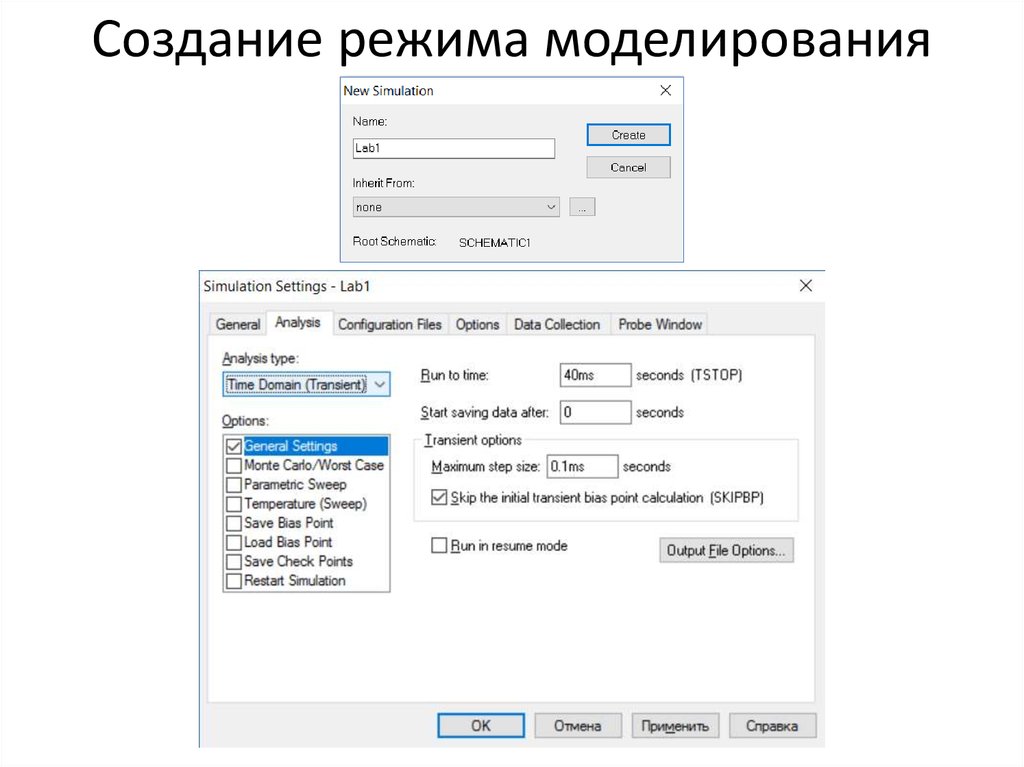Enable Save Check Points

click(233, 561)
